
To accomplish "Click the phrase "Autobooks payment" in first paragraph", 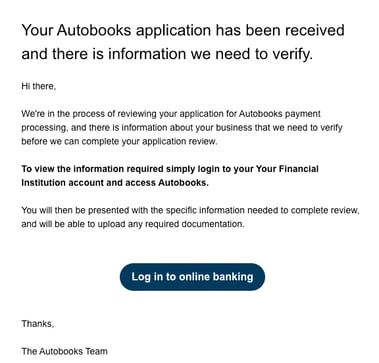I will point(279,114).
